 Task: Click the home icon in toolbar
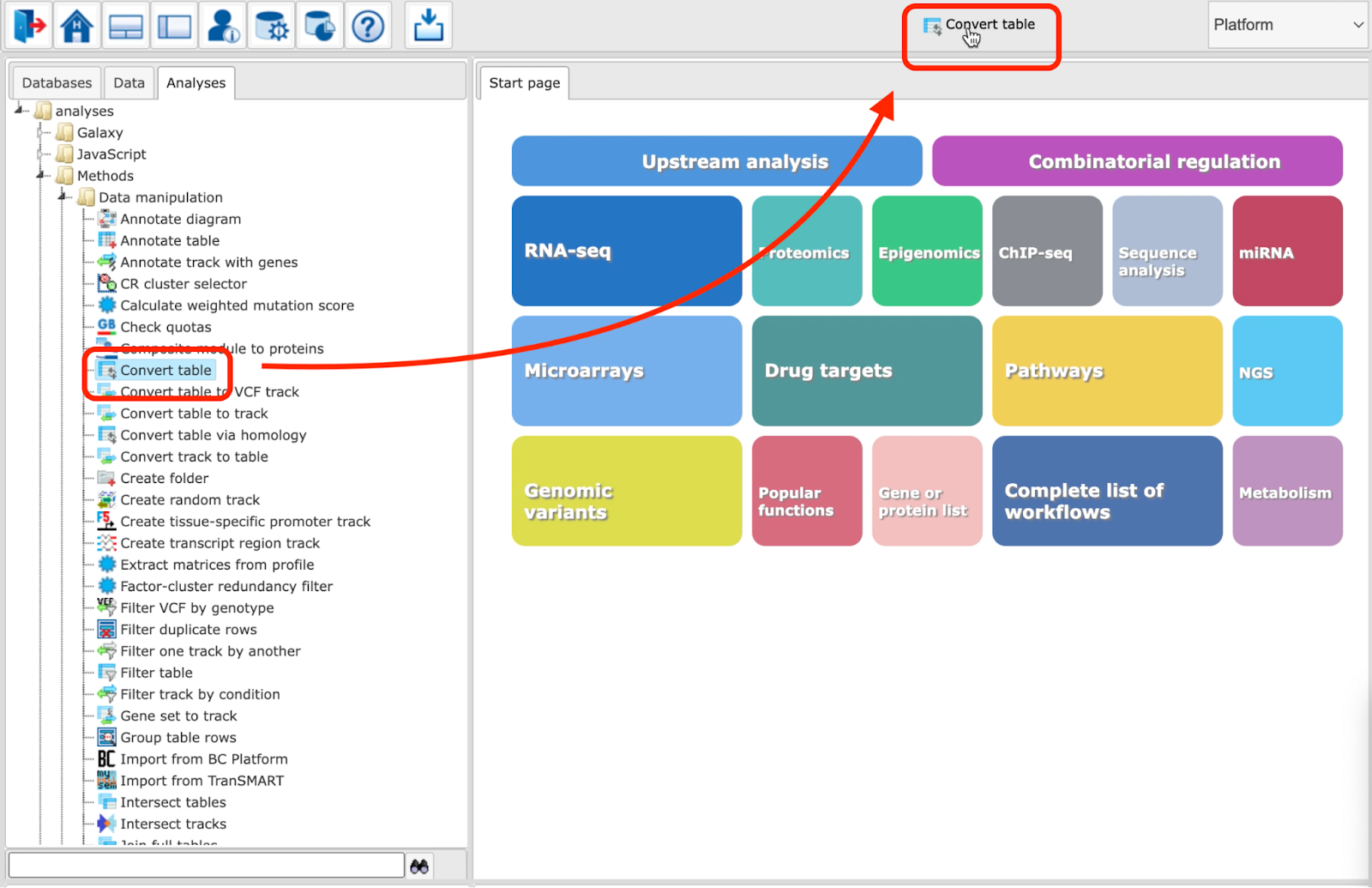77,25
